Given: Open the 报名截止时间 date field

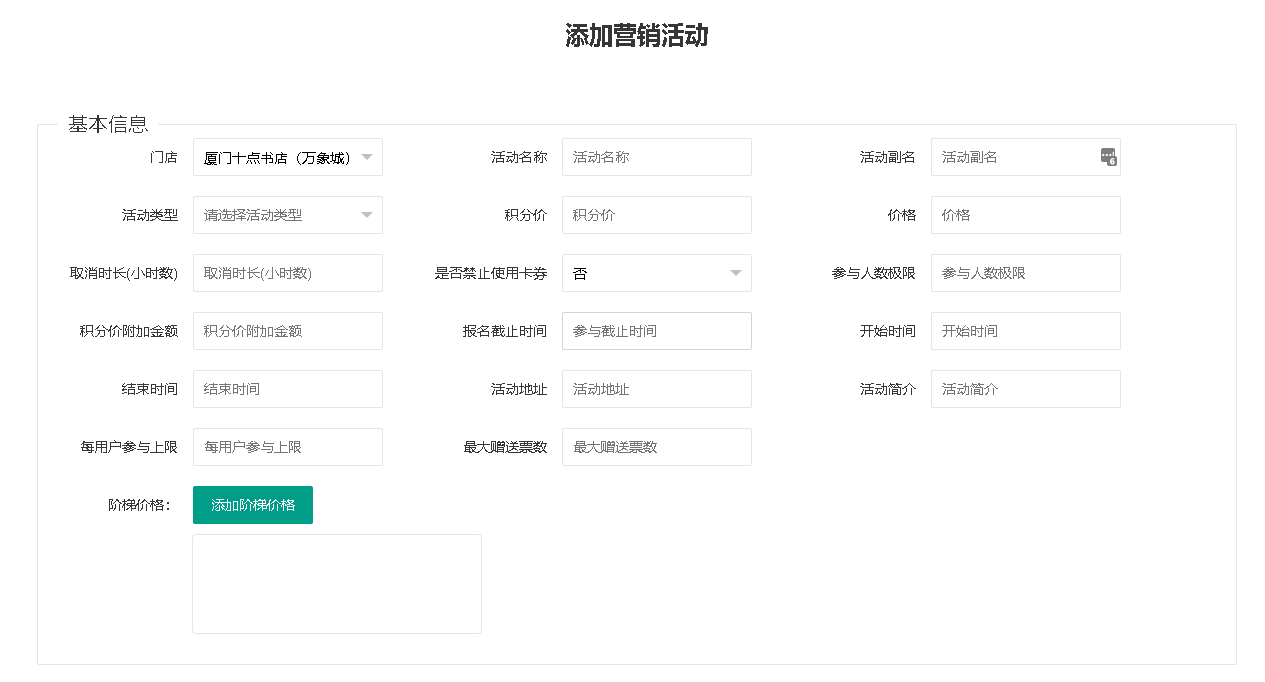Looking at the screenshot, I should [x=656, y=331].
